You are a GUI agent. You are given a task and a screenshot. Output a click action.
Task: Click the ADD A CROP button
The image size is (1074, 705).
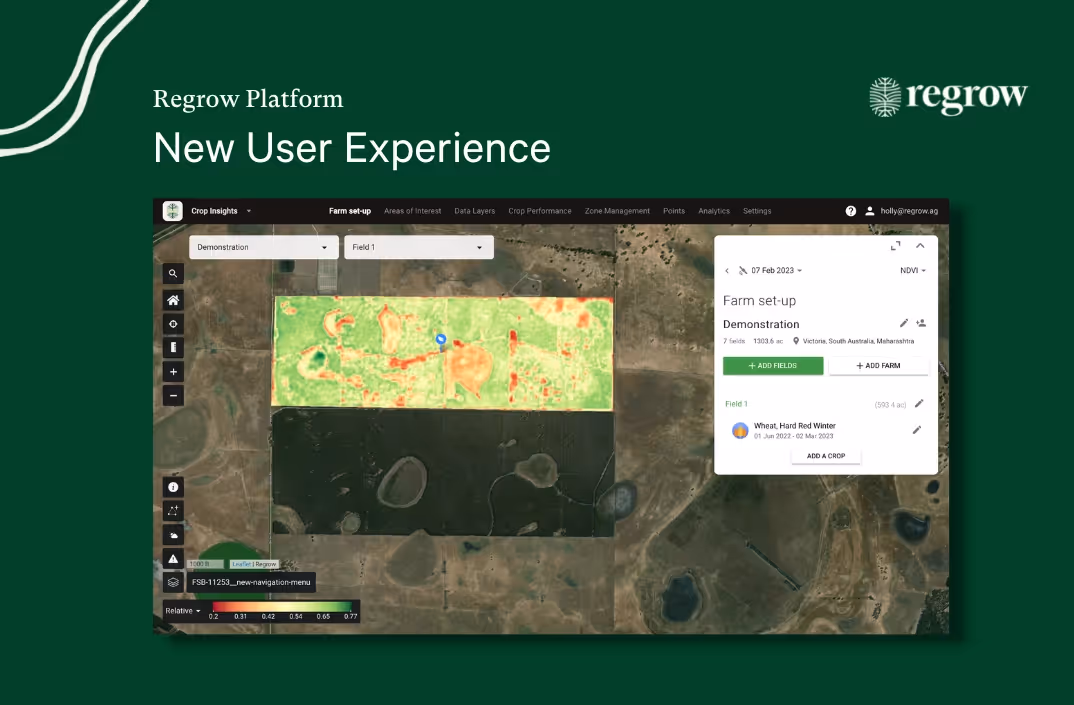tap(825, 456)
